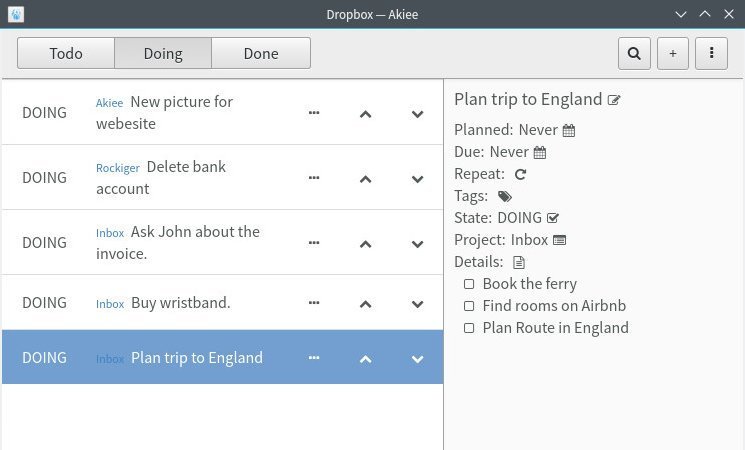Image resolution: width=745 pixels, height=450 pixels.
Task: Switch to the Doing tab
Action: [163, 53]
